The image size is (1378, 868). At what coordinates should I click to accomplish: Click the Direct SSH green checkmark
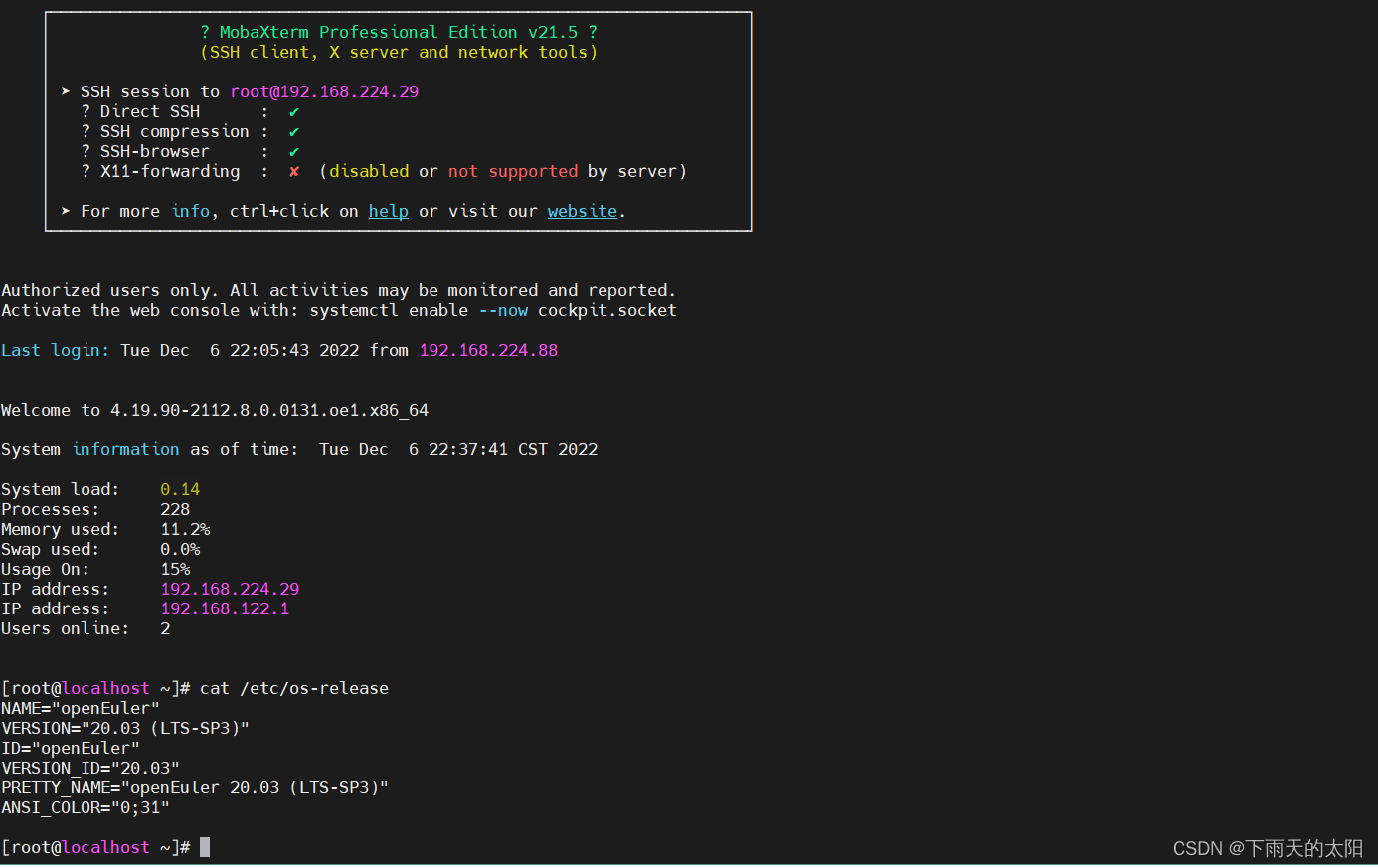(x=294, y=112)
